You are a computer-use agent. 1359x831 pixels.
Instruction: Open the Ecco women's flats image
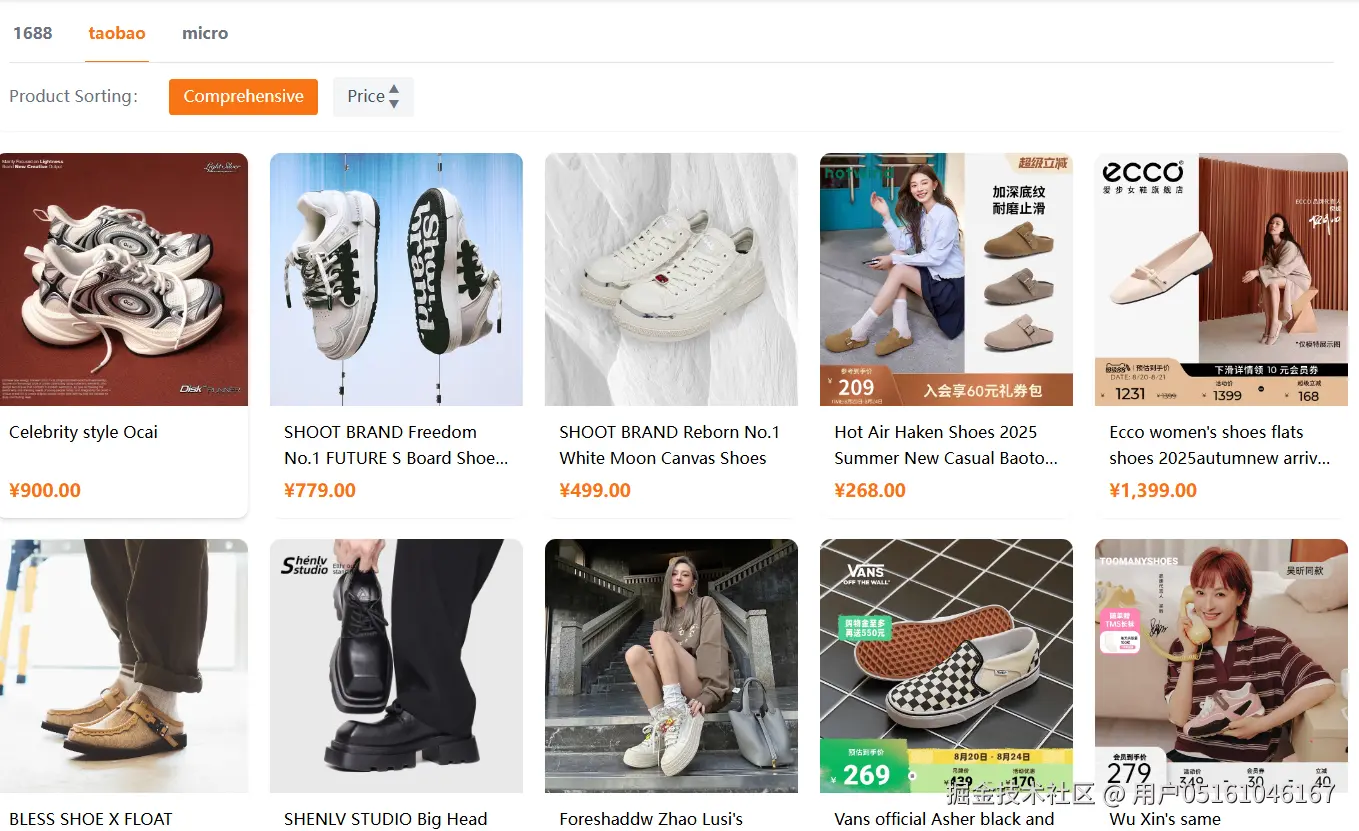[1221, 279]
